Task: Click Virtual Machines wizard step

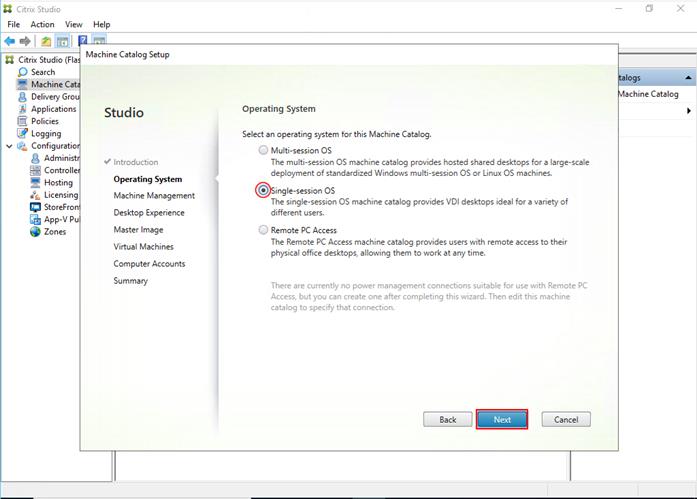Action: [143, 247]
